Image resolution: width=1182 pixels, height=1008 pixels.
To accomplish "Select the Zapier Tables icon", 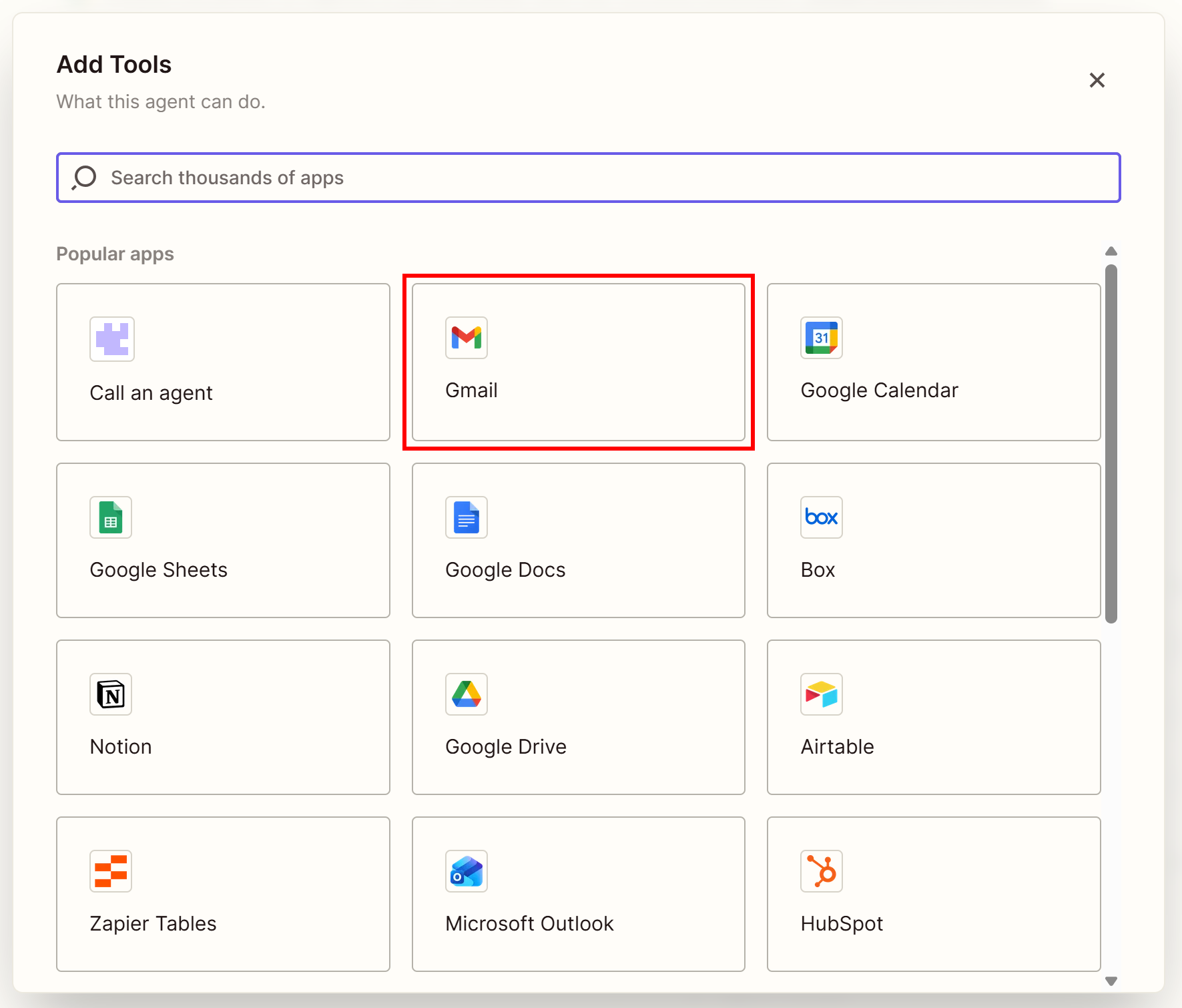I will click(111, 871).
